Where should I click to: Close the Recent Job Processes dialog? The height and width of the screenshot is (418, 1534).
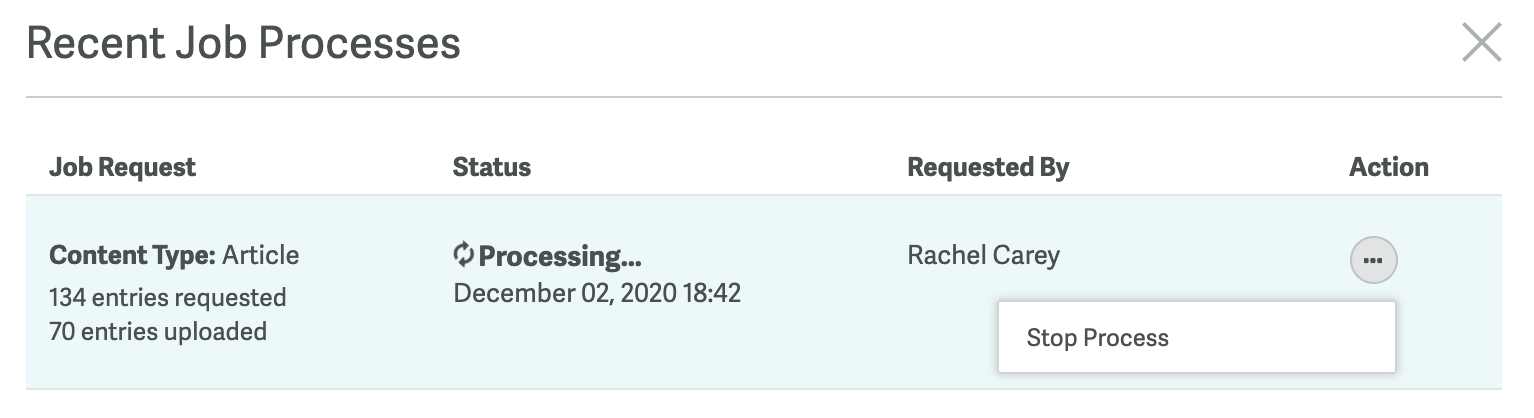(x=1481, y=43)
